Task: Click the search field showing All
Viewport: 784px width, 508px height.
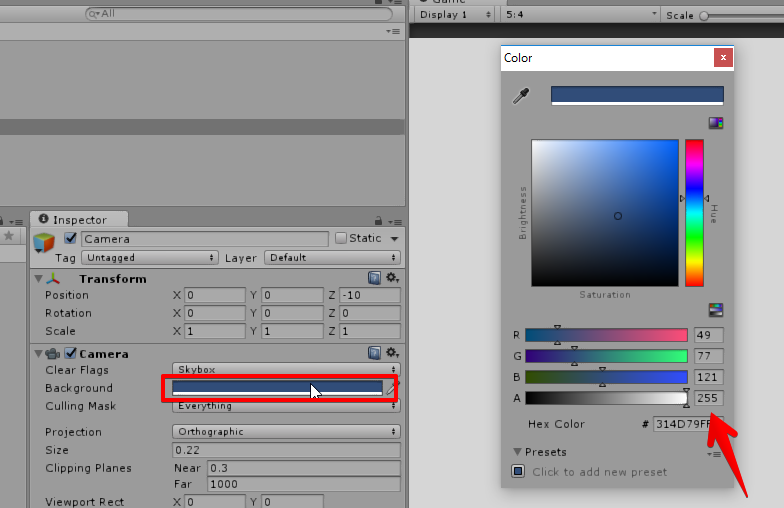Action: point(238,14)
